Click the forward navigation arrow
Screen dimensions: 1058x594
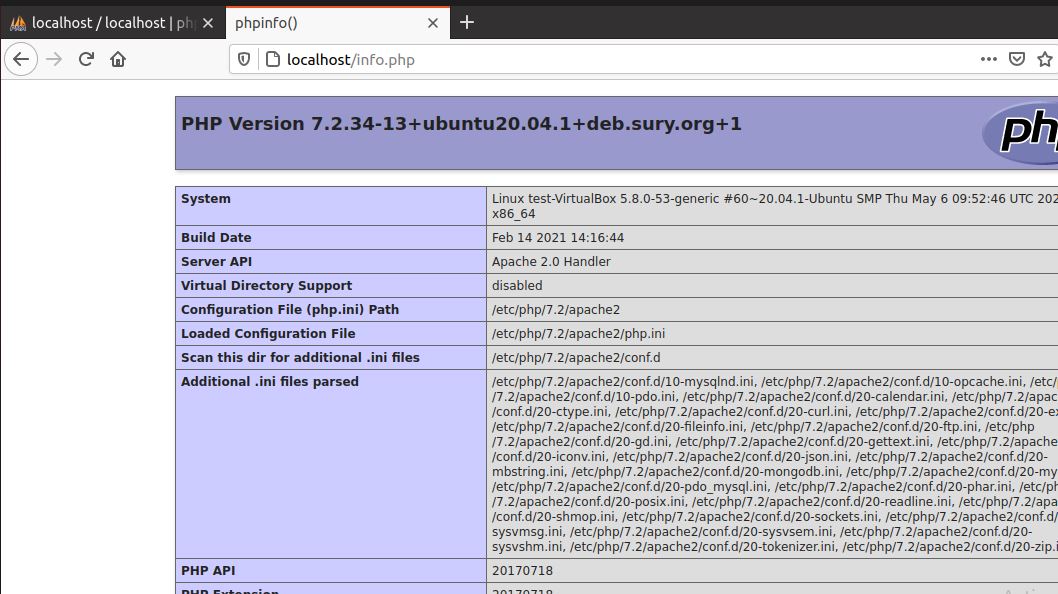pyautogui.click(x=54, y=59)
